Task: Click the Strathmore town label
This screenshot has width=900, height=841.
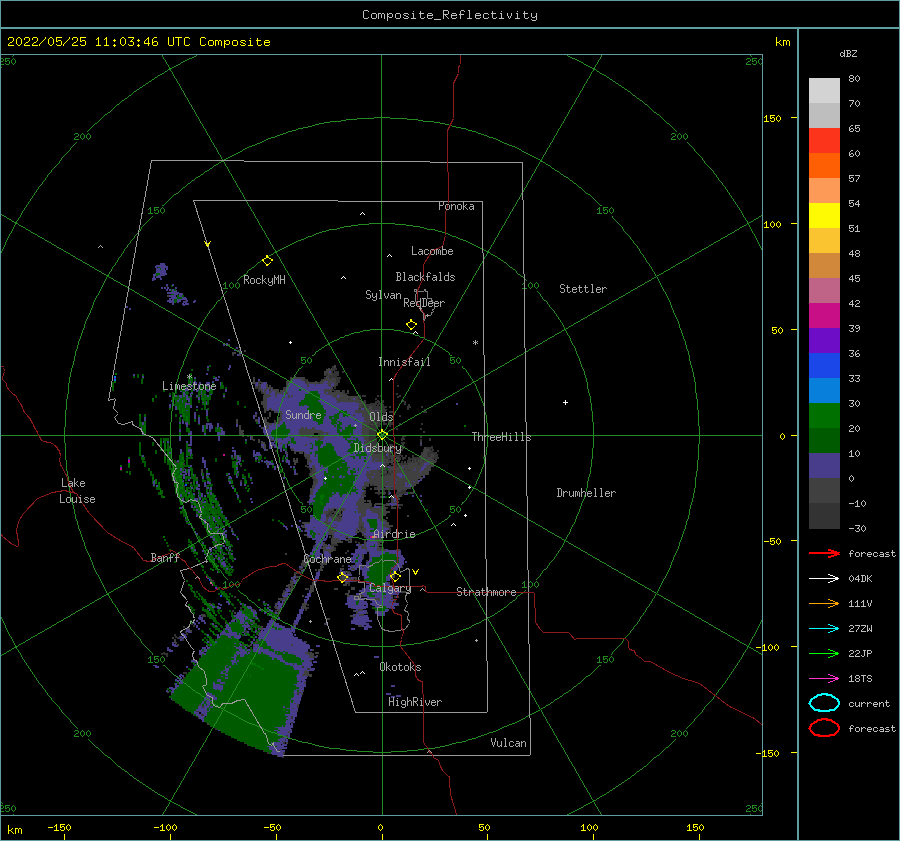Action: pyautogui.click(x=486, y=592)
